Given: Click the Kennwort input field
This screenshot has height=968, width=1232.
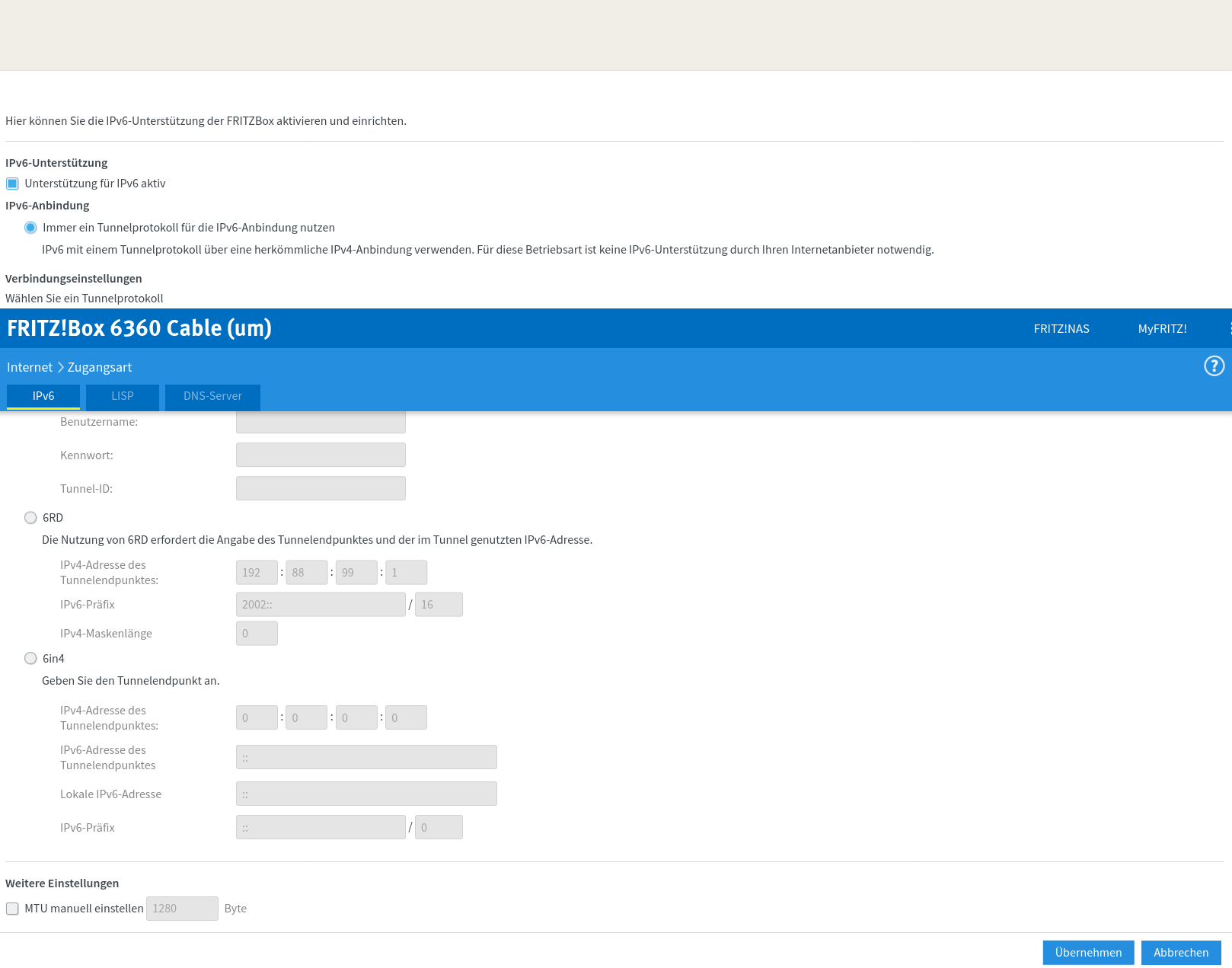Looking at the screenshot, I should coord(321,455).
